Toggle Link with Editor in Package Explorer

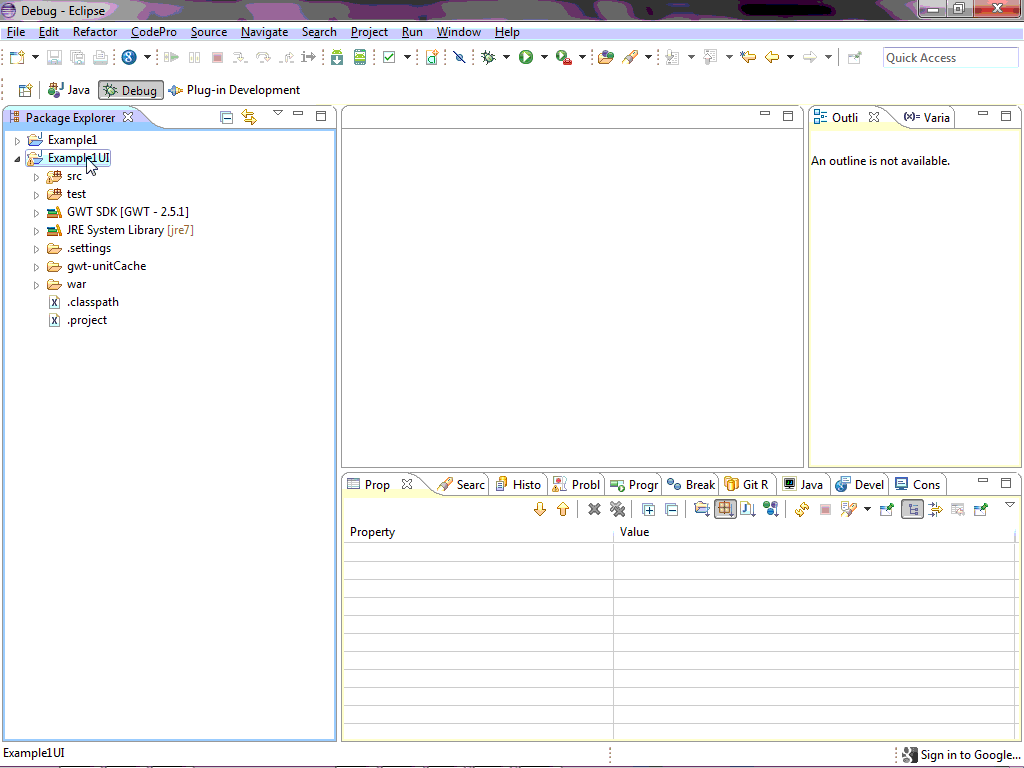249,118
